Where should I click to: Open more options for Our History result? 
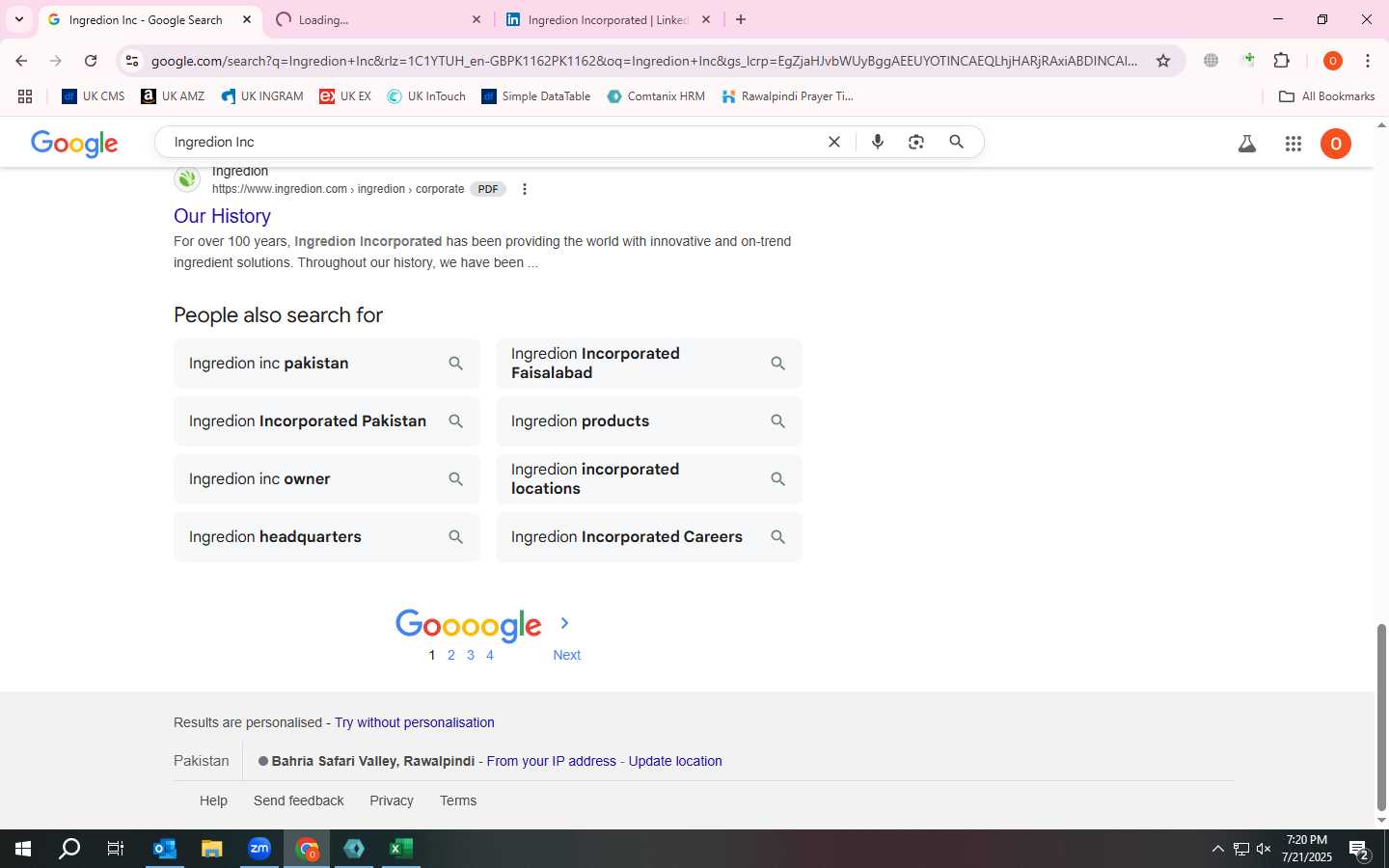tap(525, 189)
